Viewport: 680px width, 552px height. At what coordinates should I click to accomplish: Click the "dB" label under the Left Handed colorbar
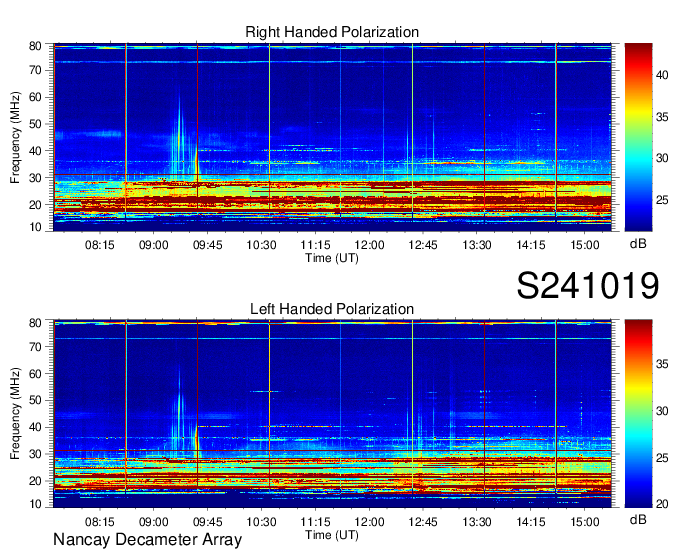click(638, 519)
